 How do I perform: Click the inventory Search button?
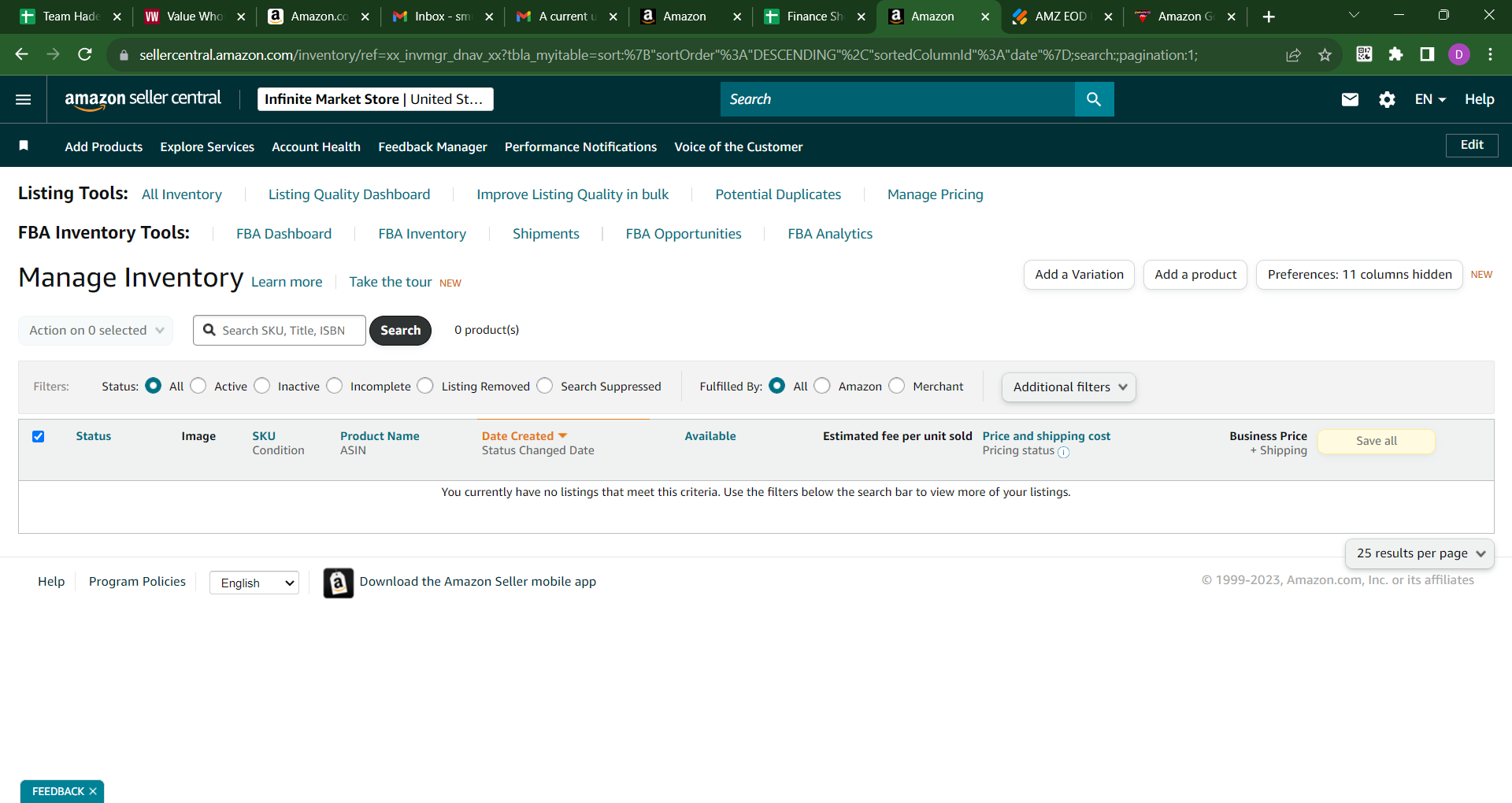pyautogui.click(x=400, y=331)
